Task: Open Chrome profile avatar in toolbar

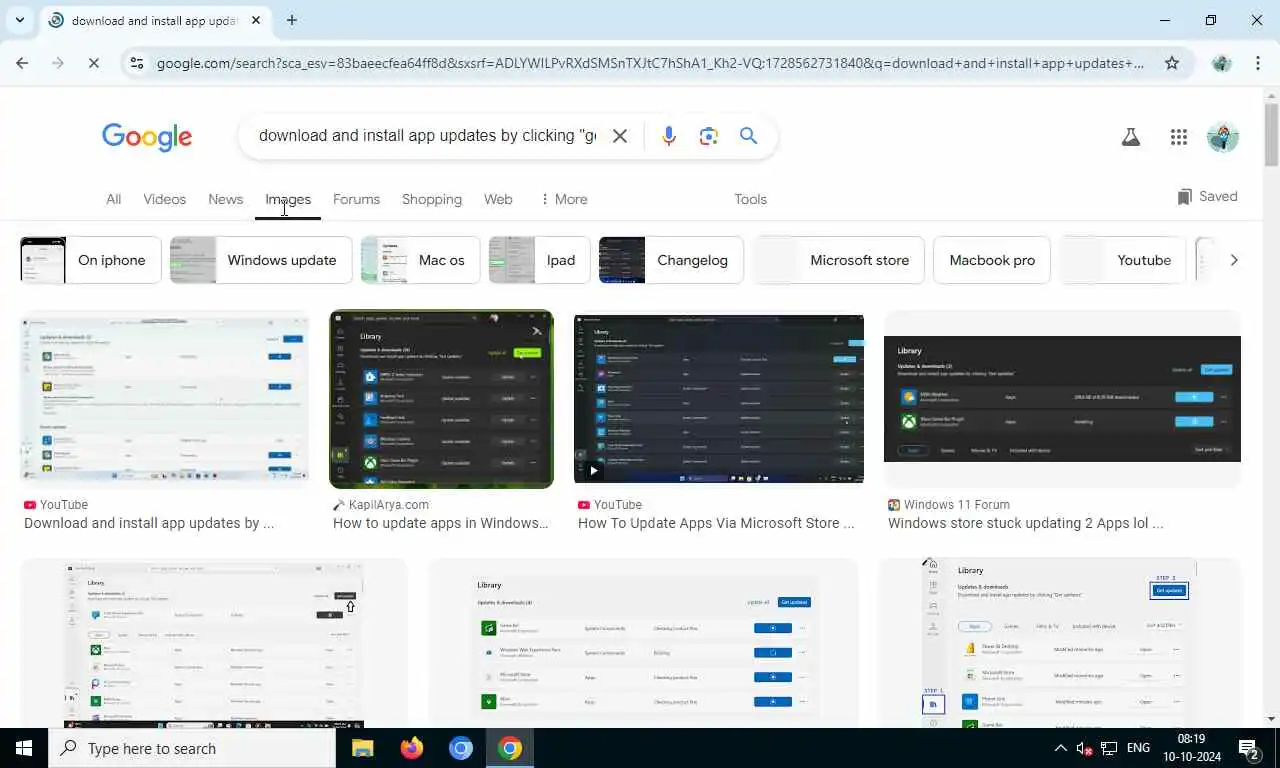Action: coord(1221,63)
